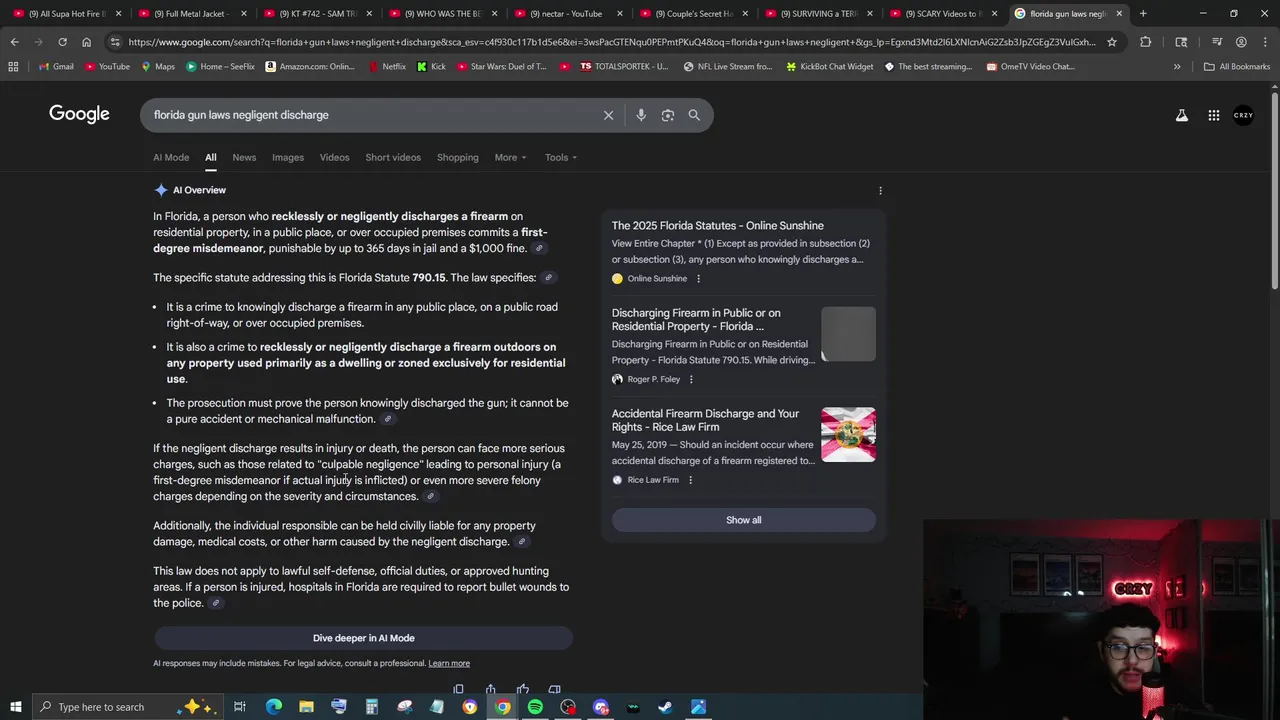The width and height of the screenshot is (1280, 720).
Task: Go to Google homepage via logo
Action: pos(79,114)
